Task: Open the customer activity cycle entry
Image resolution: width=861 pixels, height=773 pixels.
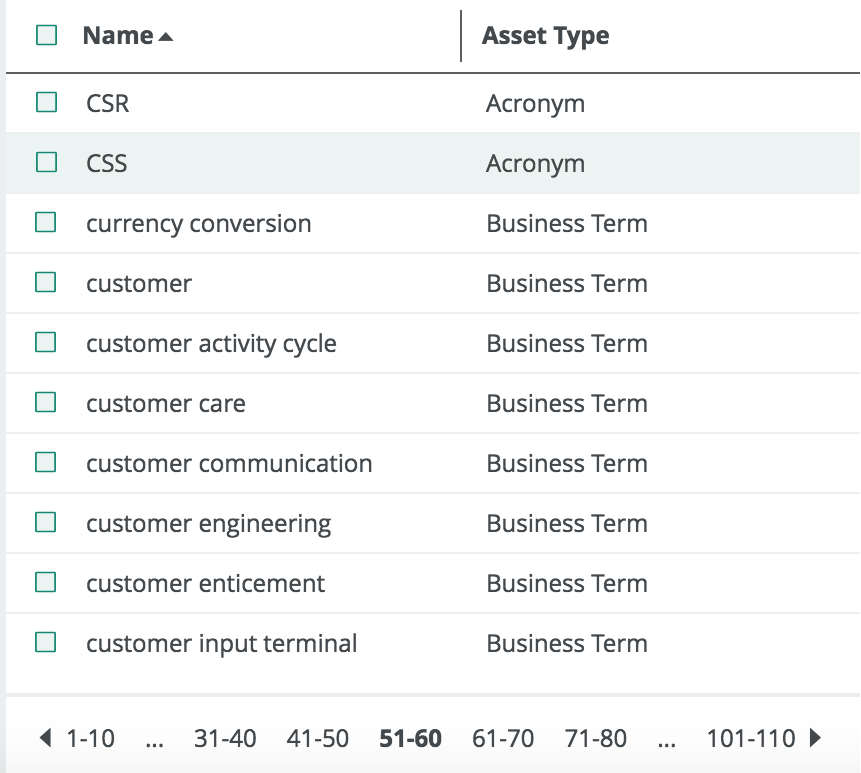Action: 210,343
